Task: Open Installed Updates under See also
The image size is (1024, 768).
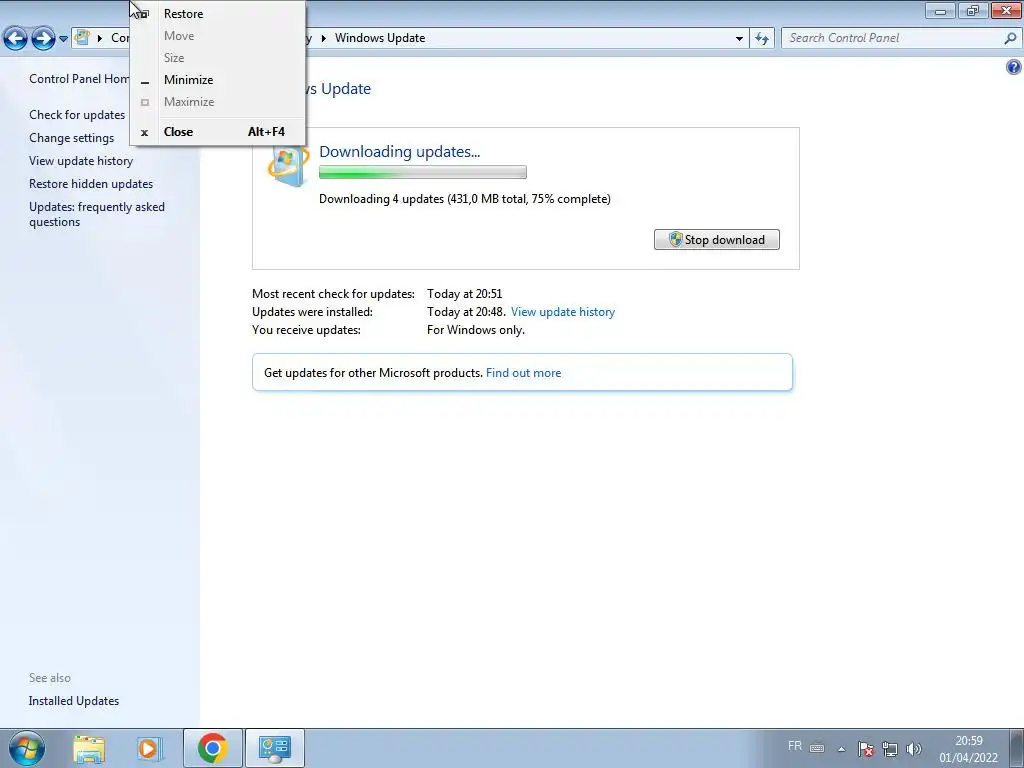Action: pos(74,701)
